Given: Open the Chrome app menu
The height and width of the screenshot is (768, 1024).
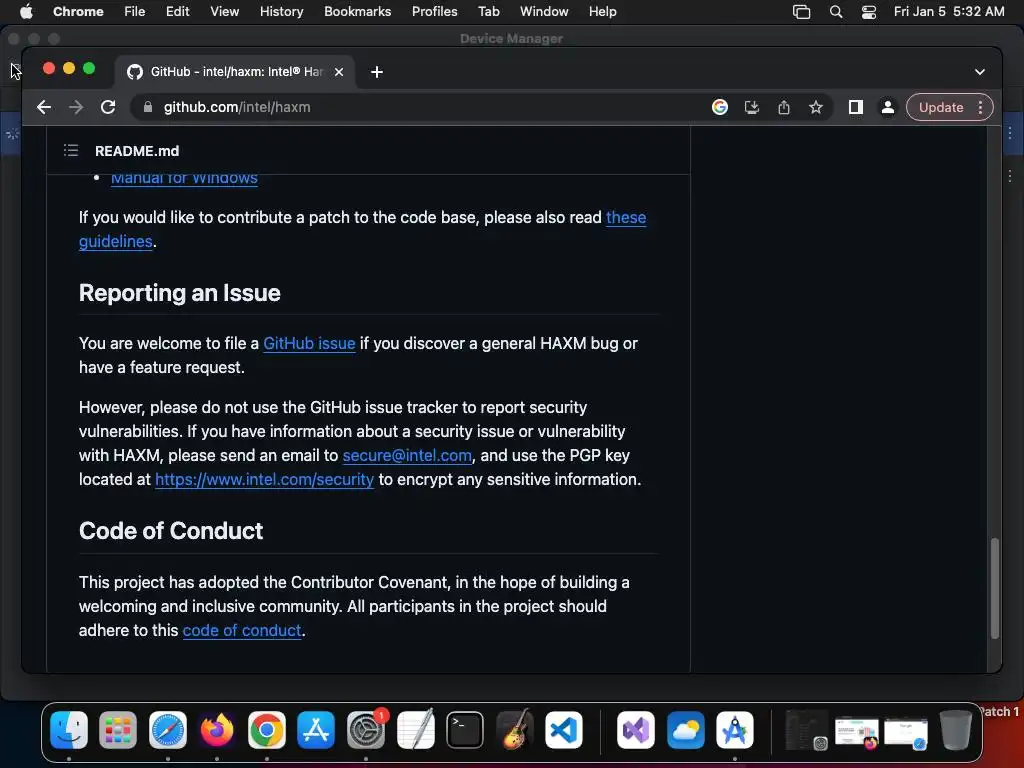Looking at the screenshot, I should (78, 12).
